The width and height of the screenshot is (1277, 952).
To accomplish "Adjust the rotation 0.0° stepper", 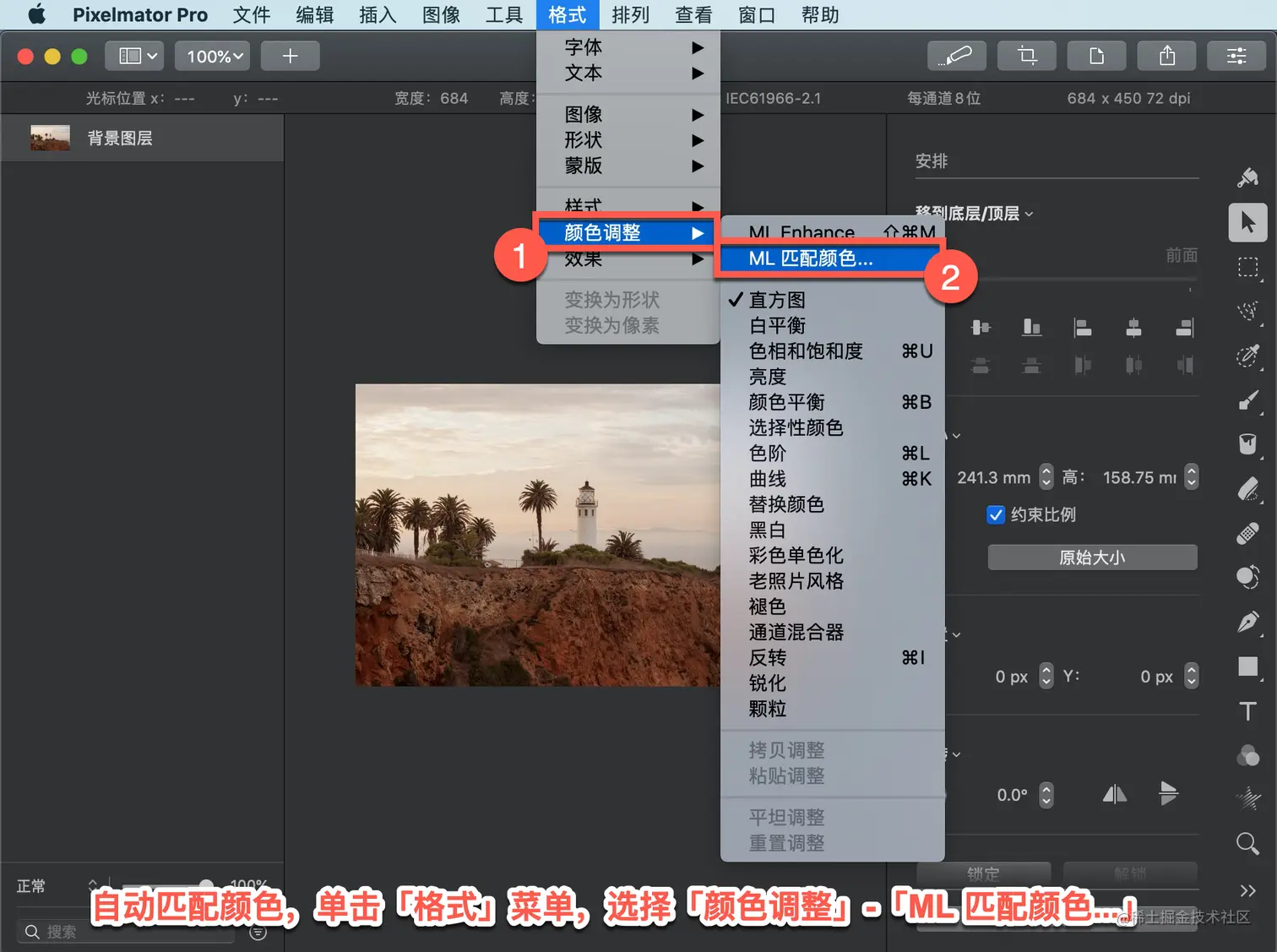I will point(1046,794).
